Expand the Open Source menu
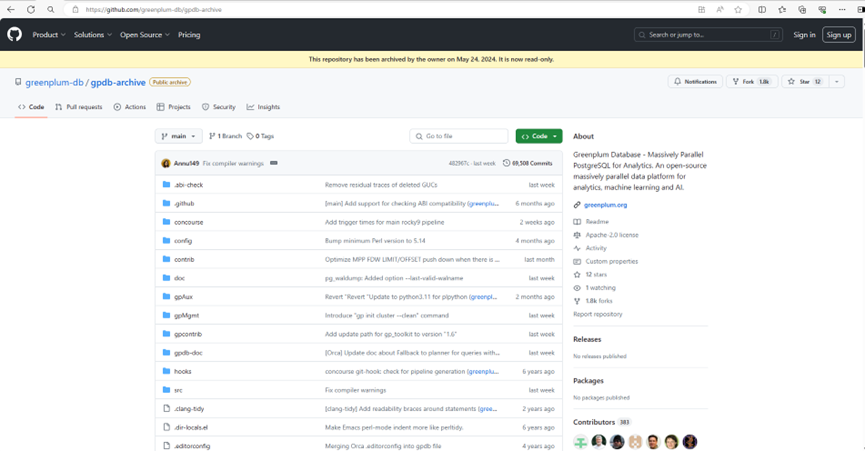Image resolution: width=865 pixels, height=451 pixels. tap(145, 35)
